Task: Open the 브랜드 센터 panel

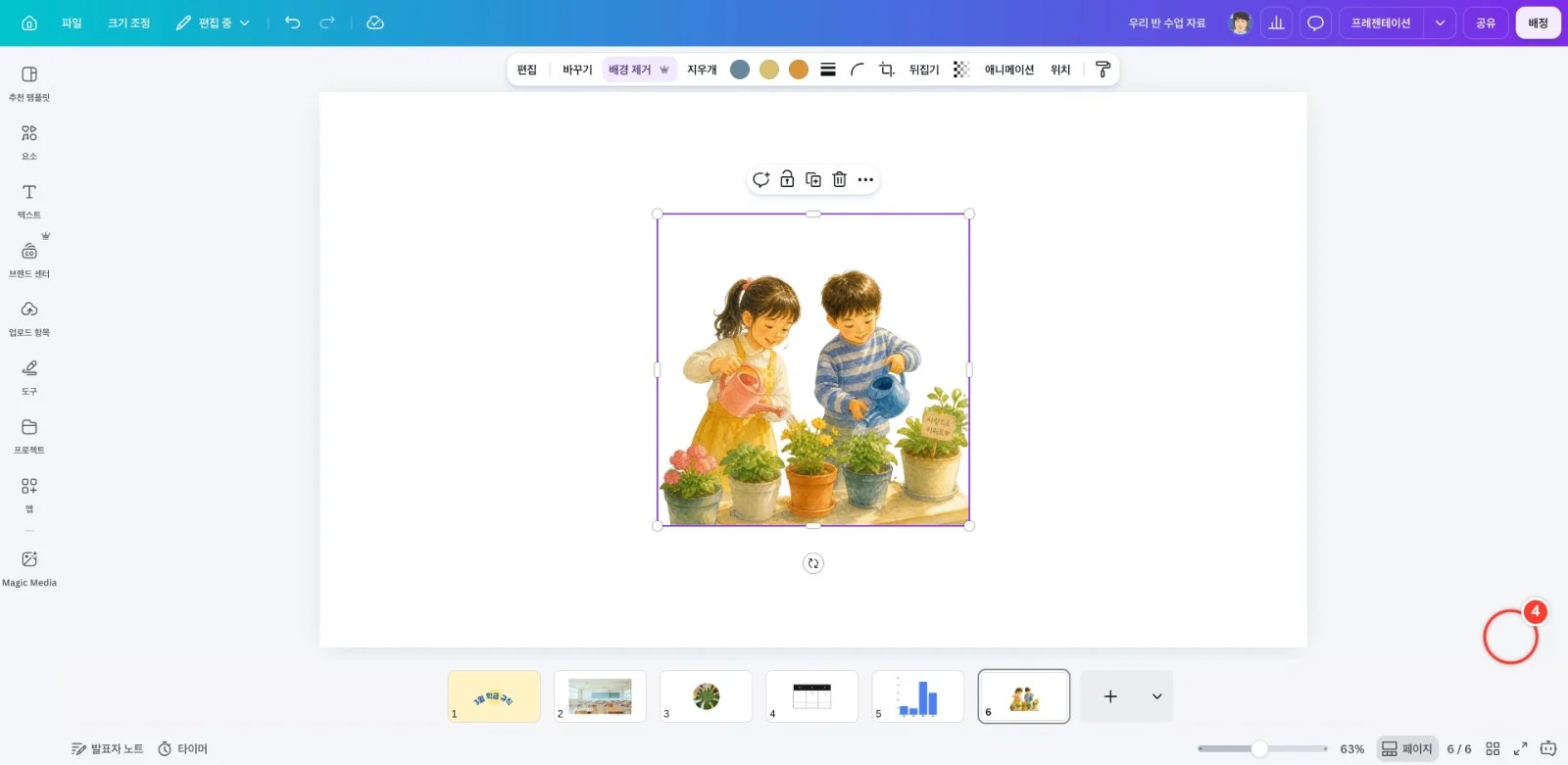Action: tap(29, 260)
